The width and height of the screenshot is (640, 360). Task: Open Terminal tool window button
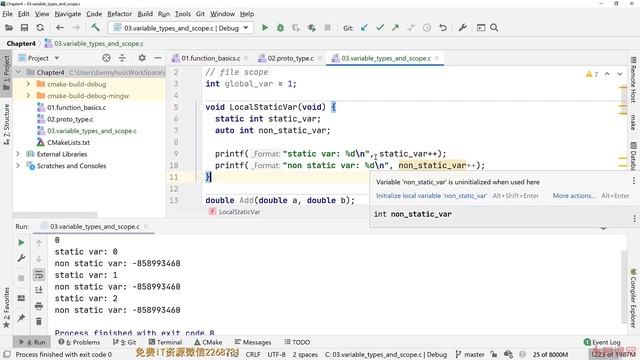pyautogui.click(x=165, y=342)
